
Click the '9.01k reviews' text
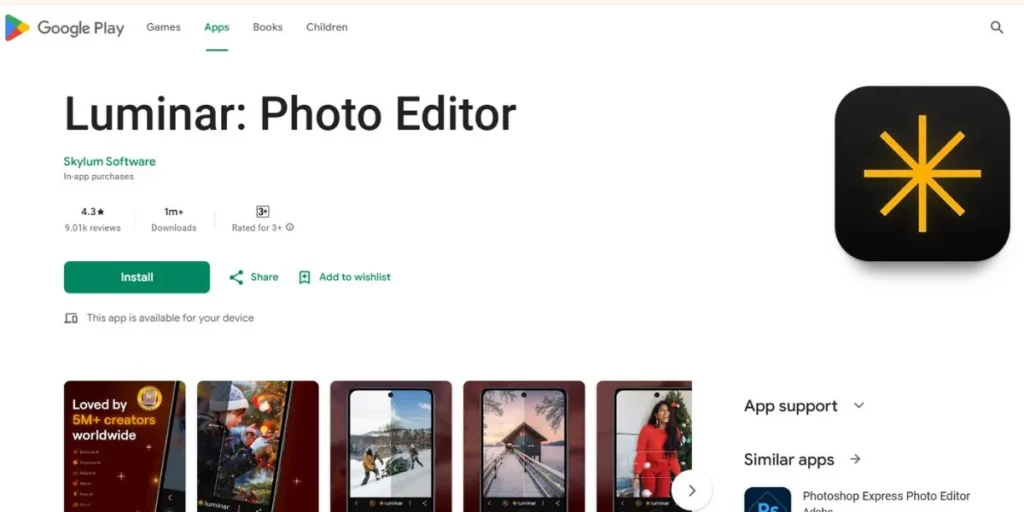click(93, 228)
